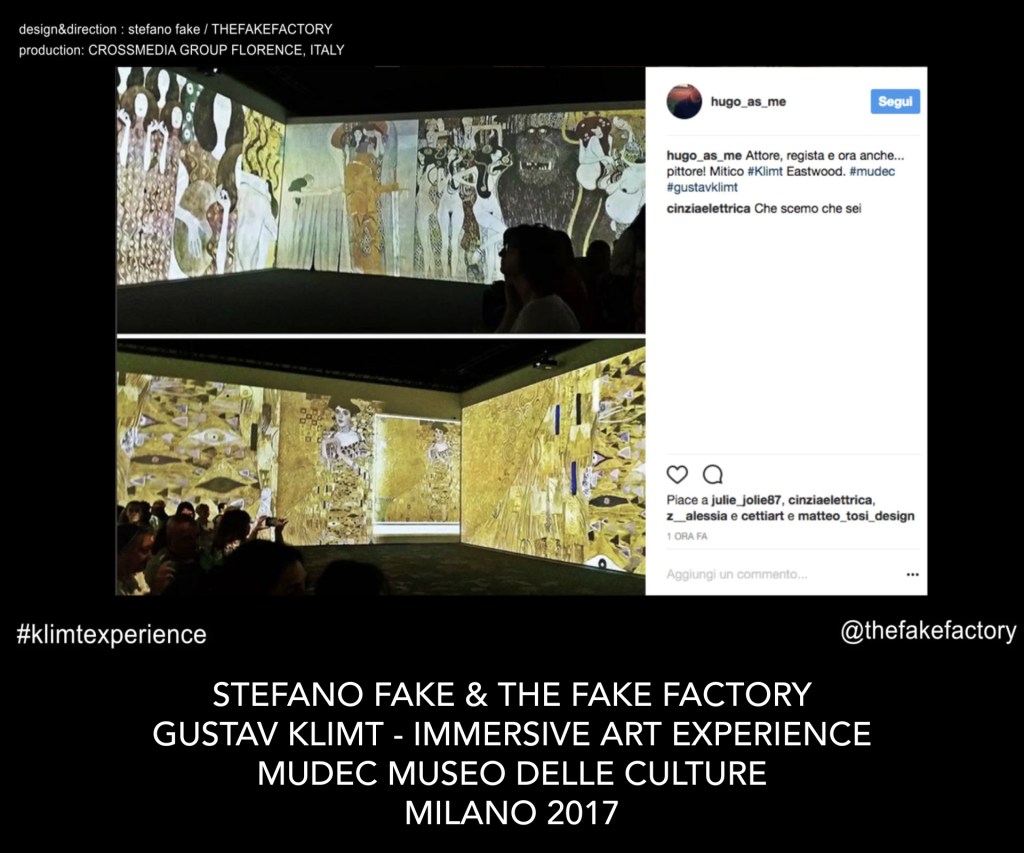Click the #mudec hashtag
Viewport: 1024px width, 853px height.
pyautogui.click(x=872, y=171)
